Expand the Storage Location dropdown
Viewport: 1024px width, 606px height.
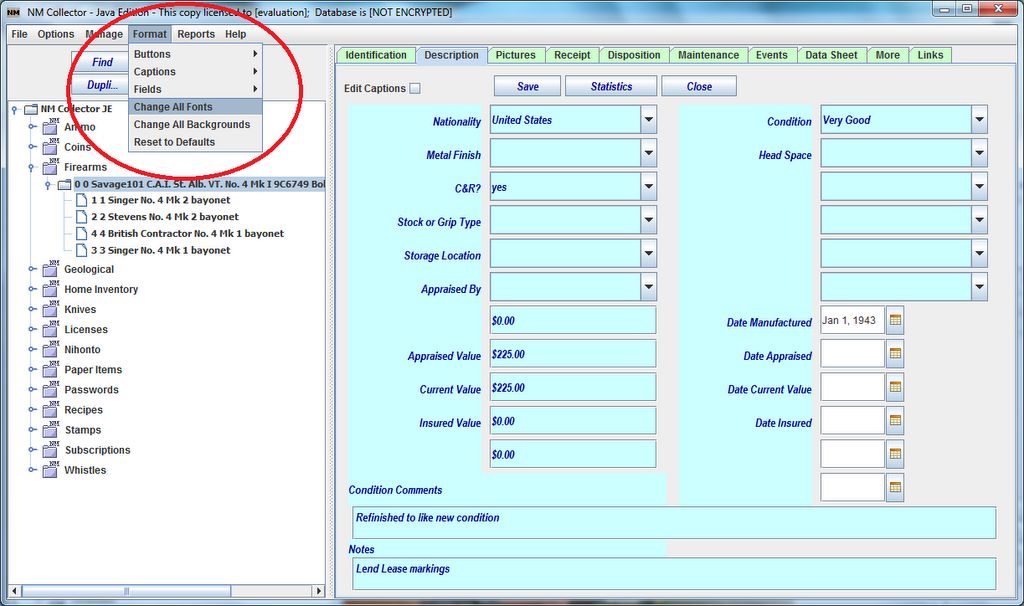[649, 254]
